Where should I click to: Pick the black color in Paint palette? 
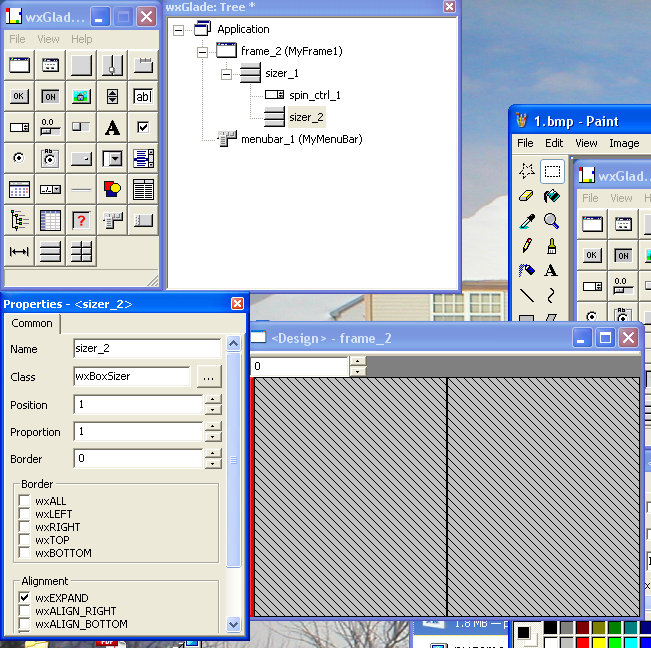click(549, 627)
